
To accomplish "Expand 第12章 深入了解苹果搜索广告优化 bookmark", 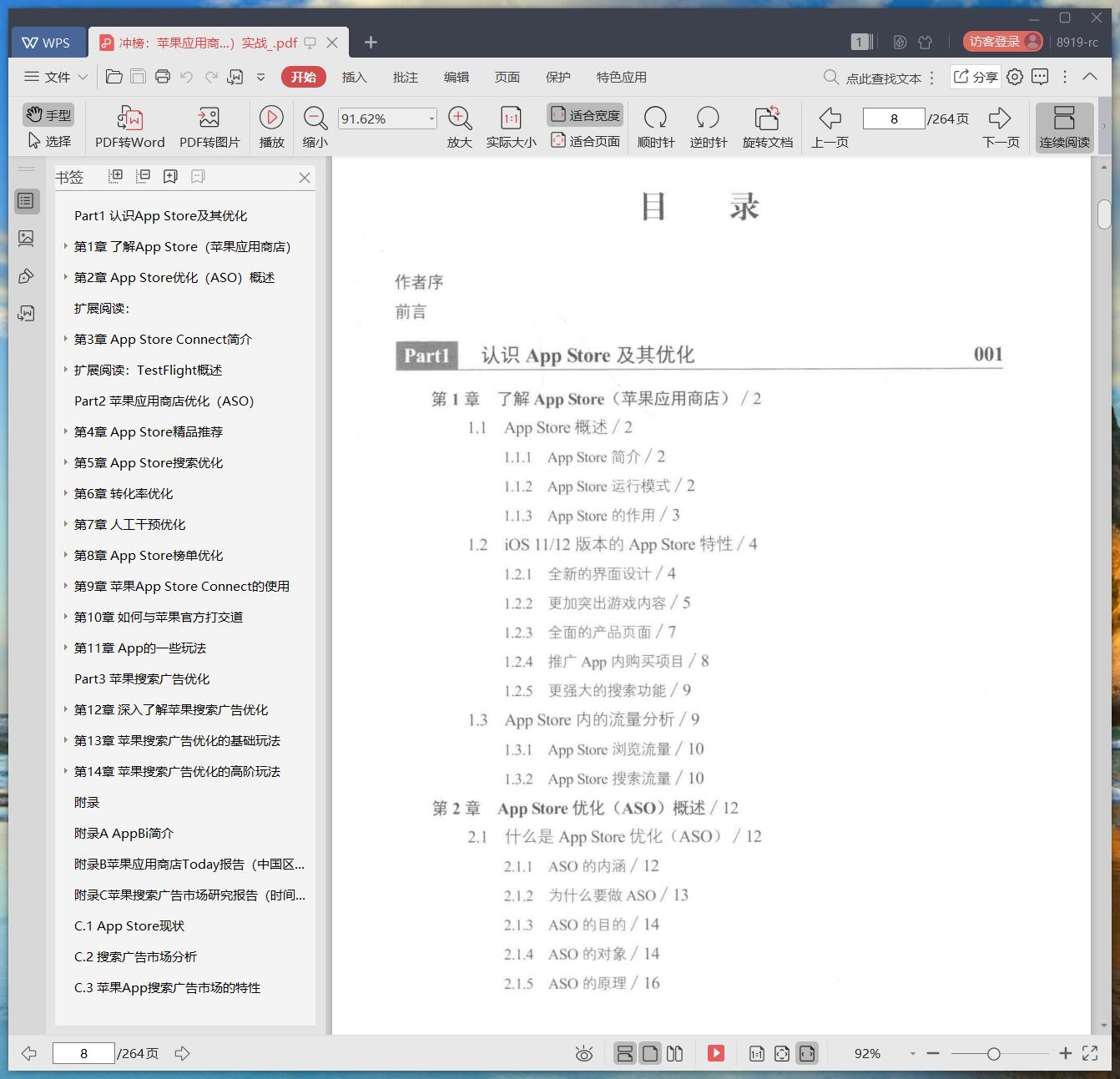I will coord(65,709).
